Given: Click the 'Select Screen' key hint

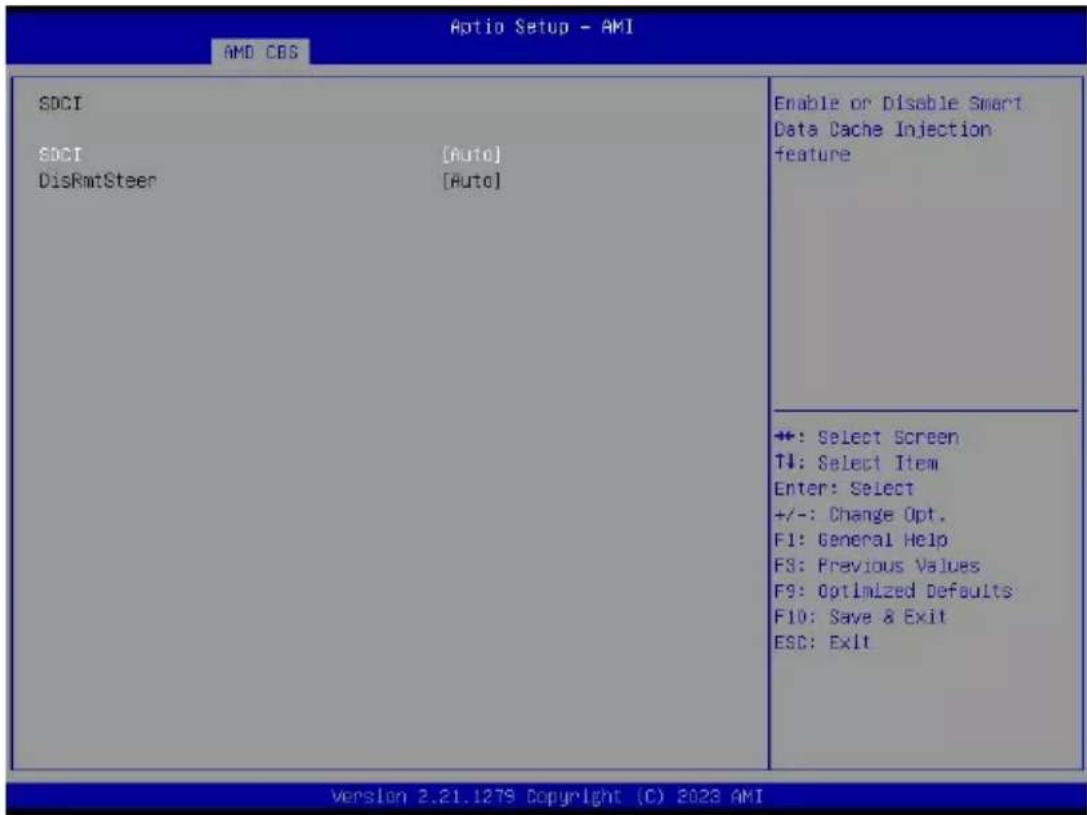Looking at the screenshot, I should (867, 437).
